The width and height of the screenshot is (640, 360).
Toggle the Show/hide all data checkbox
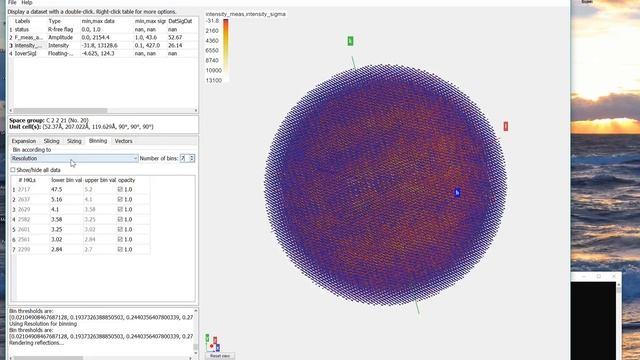coord(13,170)
